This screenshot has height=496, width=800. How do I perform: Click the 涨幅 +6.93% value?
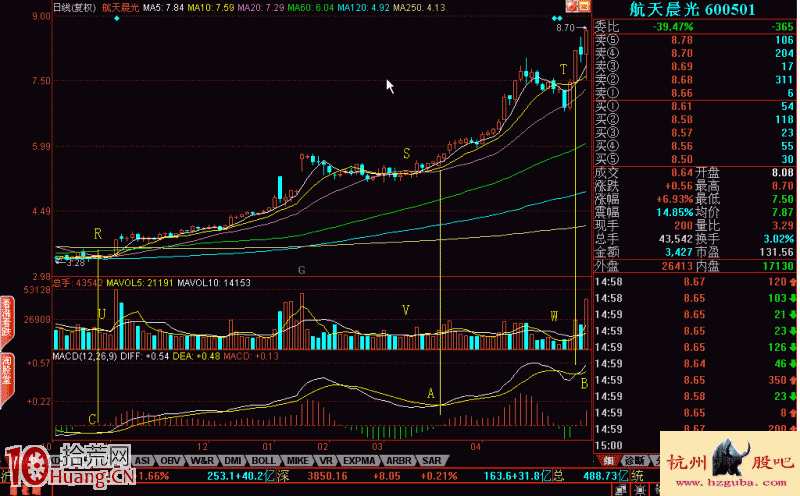point(674,199)
